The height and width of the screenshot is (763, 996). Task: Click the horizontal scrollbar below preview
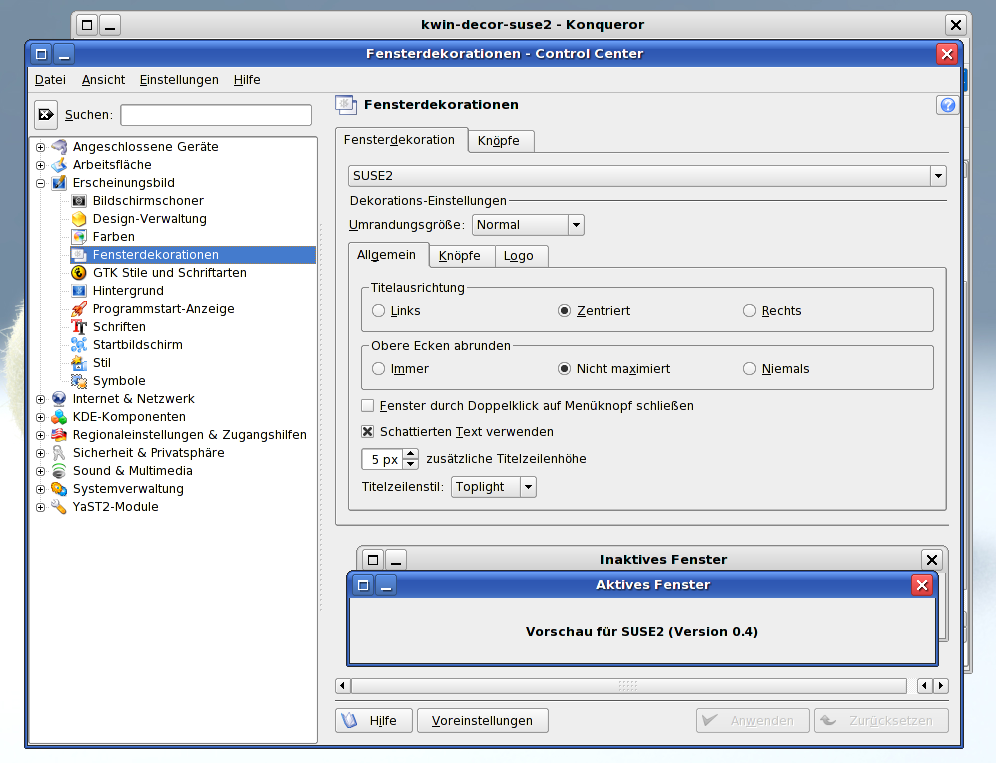[628, 685]
